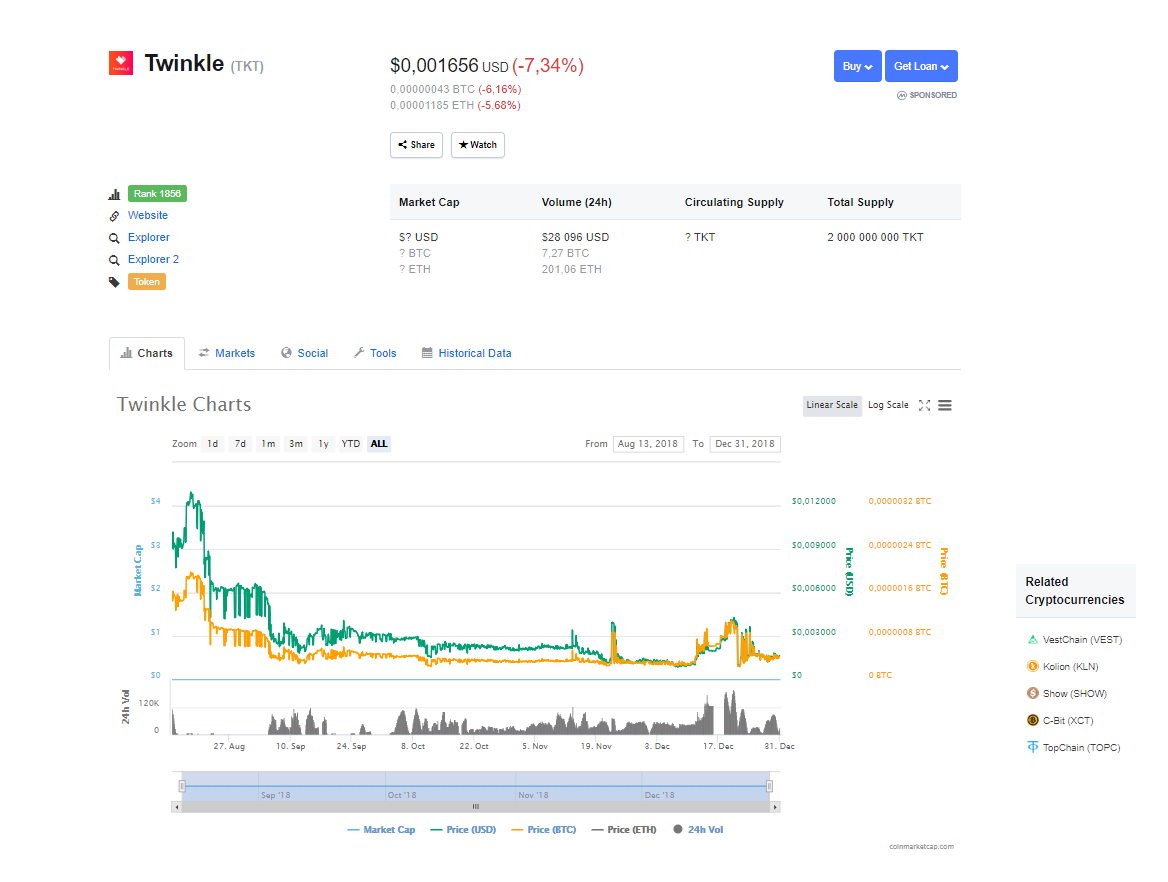Image resolution: width=1168 pixels, height=882 pixels.
Task: Click the Sponsored badge icon
Action: tap(901, 95)
